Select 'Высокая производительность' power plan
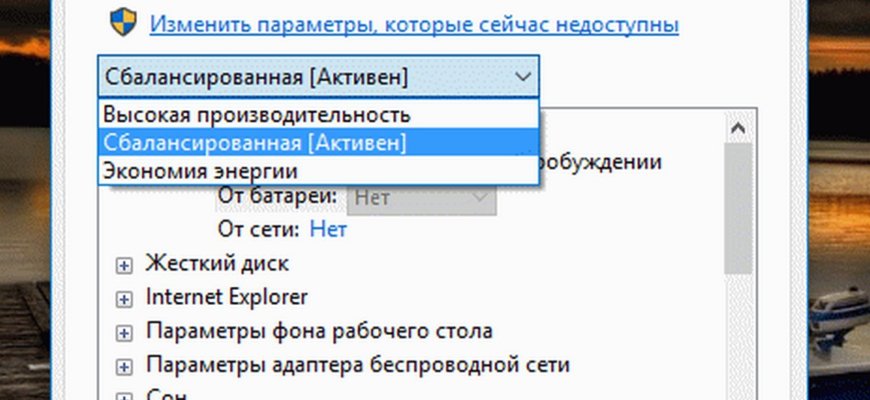The height and width of the screenshot is (400, 870). [x=318, y=114]
